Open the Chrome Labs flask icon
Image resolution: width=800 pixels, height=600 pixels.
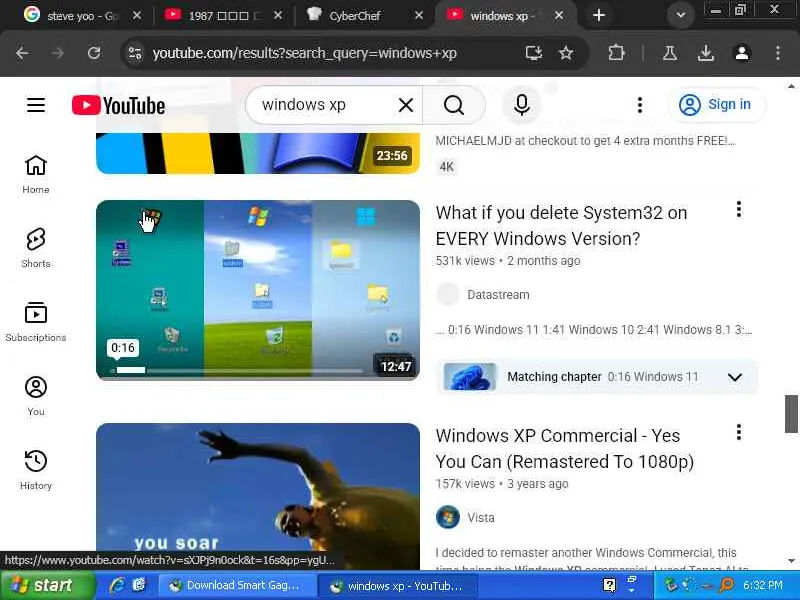pyautogui.click(x=669, y=53)
